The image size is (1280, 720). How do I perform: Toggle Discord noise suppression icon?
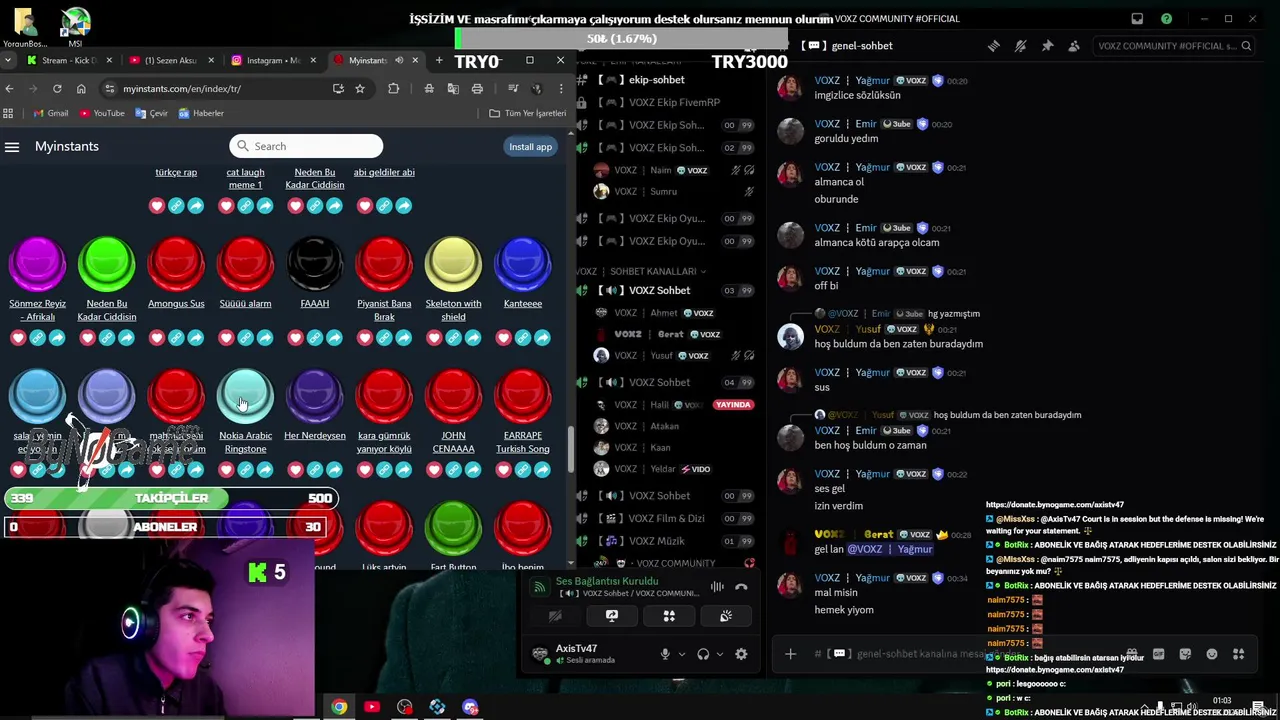coord(717,587)
